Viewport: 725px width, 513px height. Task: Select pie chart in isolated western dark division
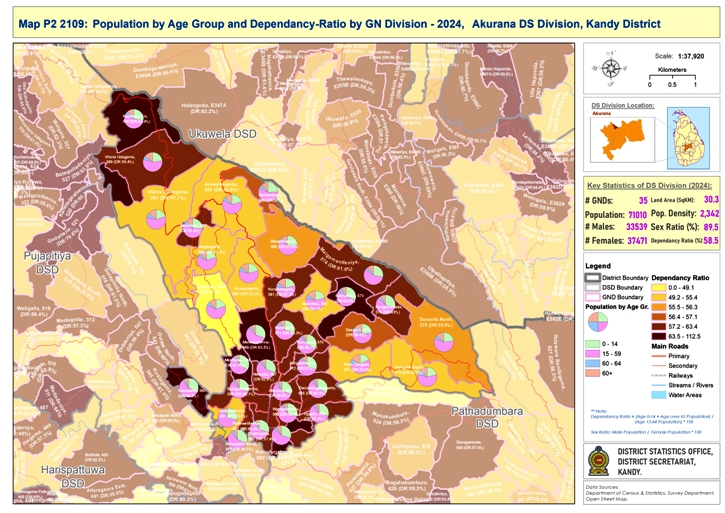(x=188, y=388)
